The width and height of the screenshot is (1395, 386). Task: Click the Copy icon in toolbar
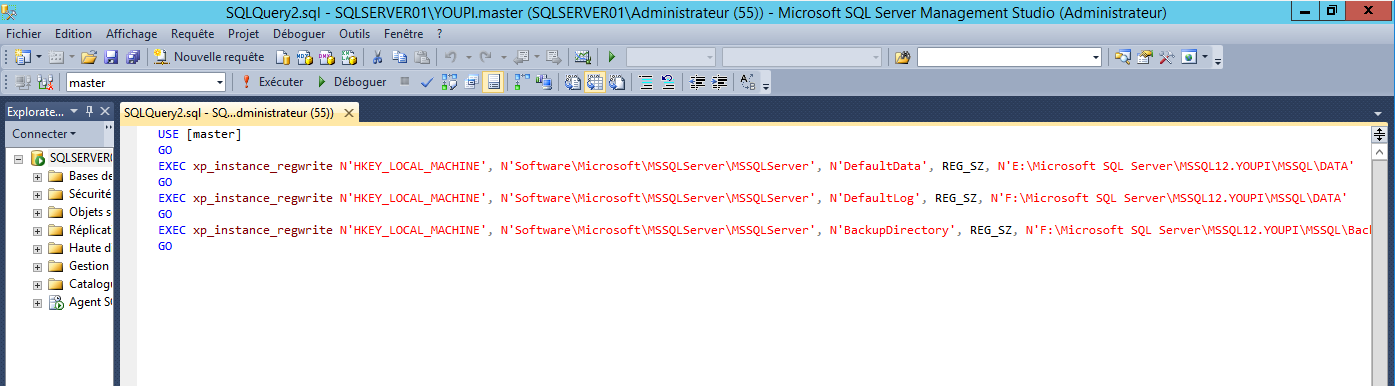click(399, 57)
